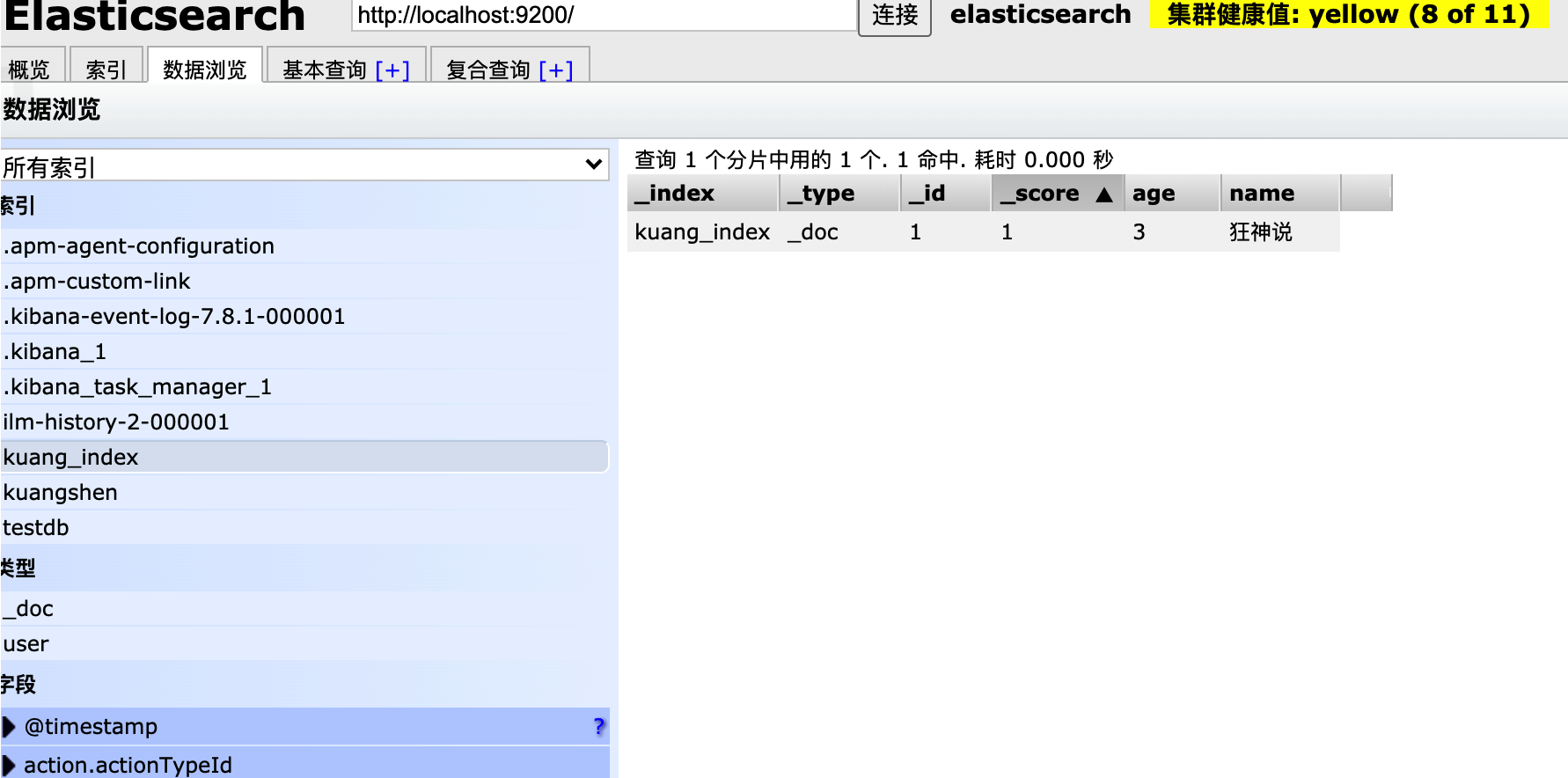1568x778 pixels.
Task: Expand the action.actionTypeId field triangle
Action: point(10,766)
